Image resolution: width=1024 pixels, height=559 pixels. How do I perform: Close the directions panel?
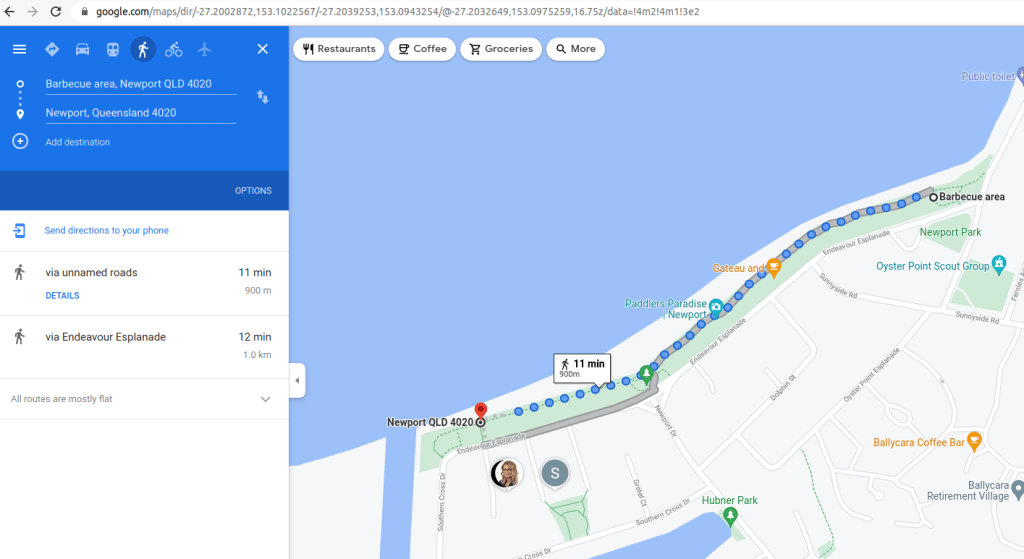point(262,49)
